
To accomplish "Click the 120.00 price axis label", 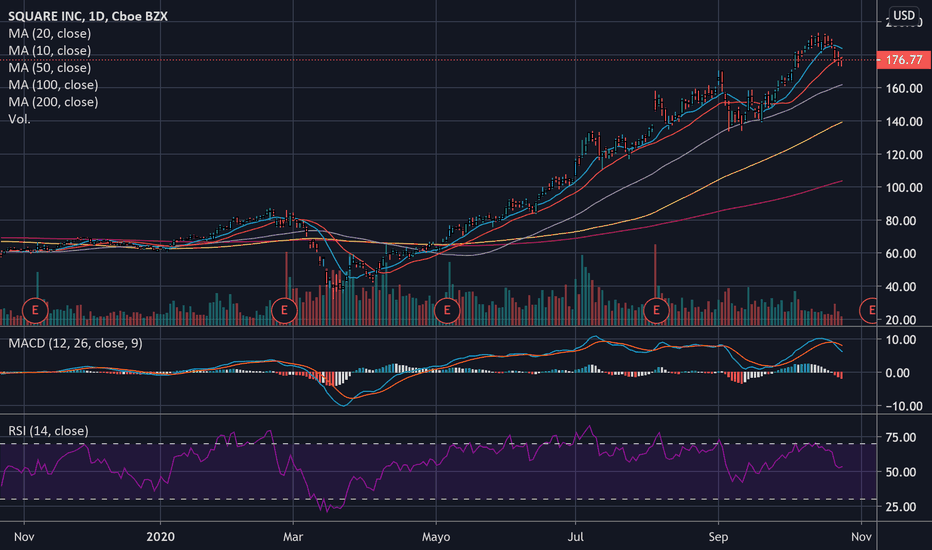I will pos(903,155).
